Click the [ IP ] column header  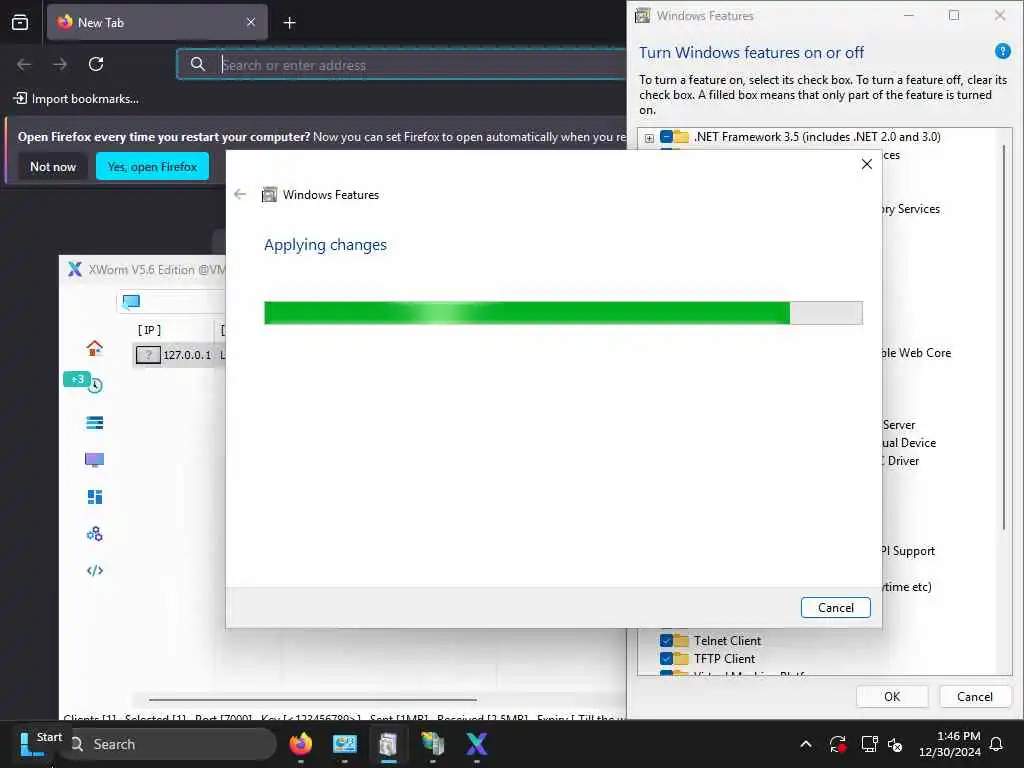pos(149,330)
